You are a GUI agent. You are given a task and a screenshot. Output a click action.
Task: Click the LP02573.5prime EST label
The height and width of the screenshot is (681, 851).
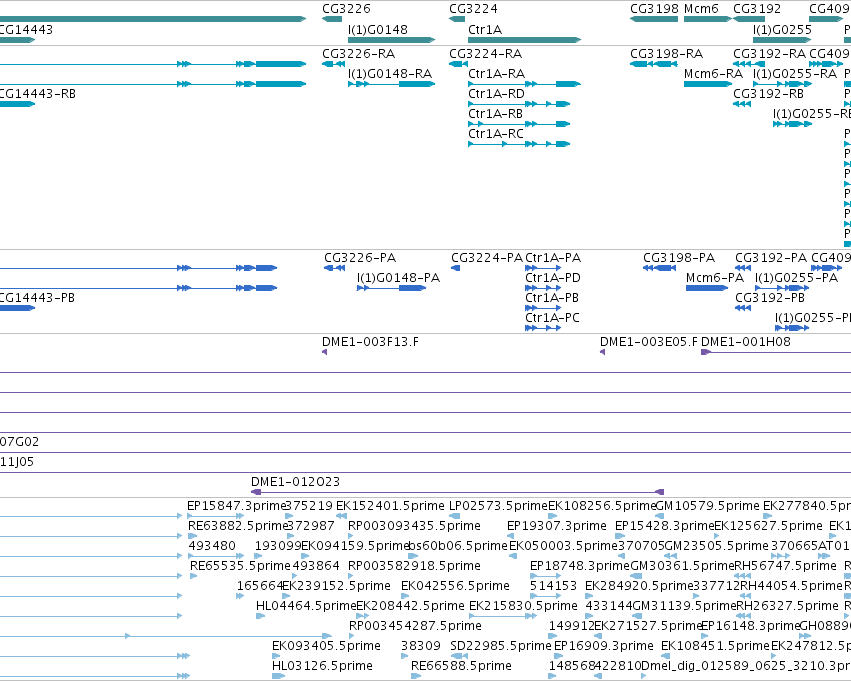[x=499, y=506]
